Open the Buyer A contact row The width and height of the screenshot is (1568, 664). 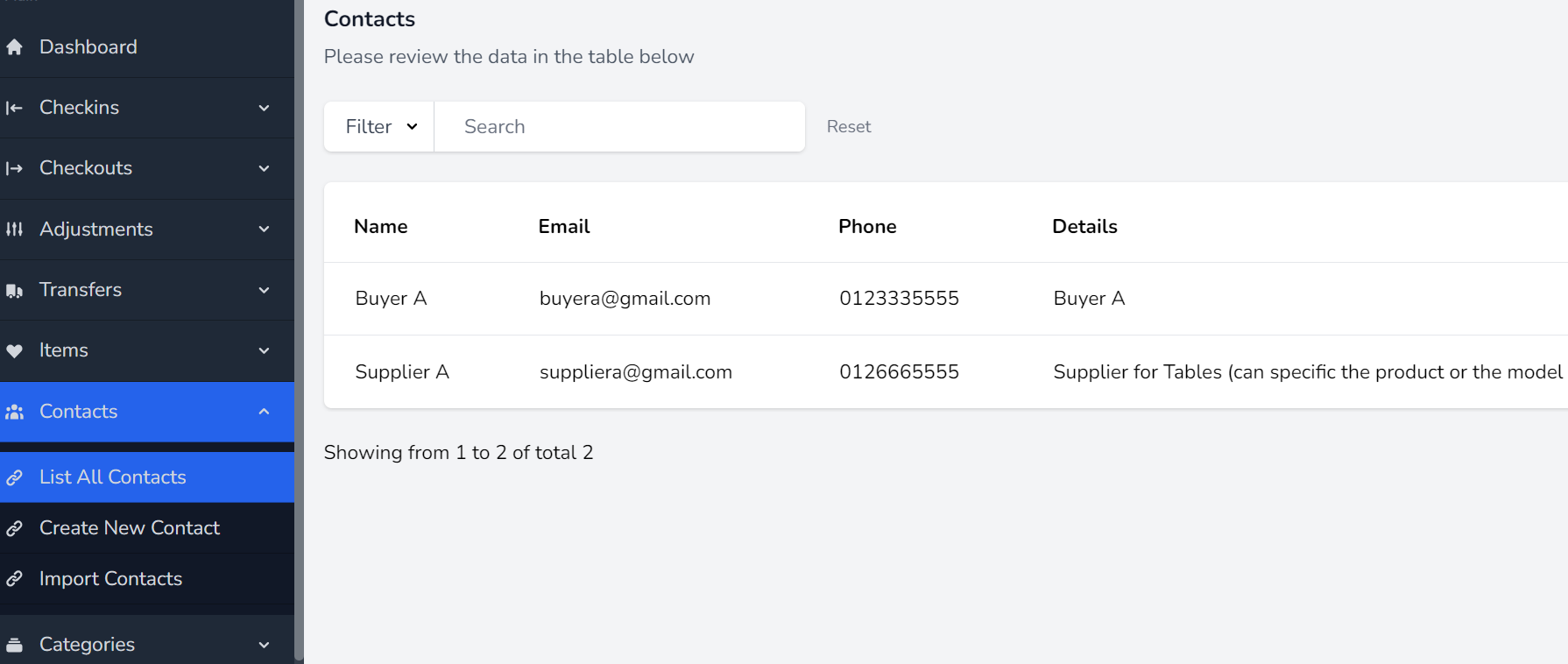[391, 299]
